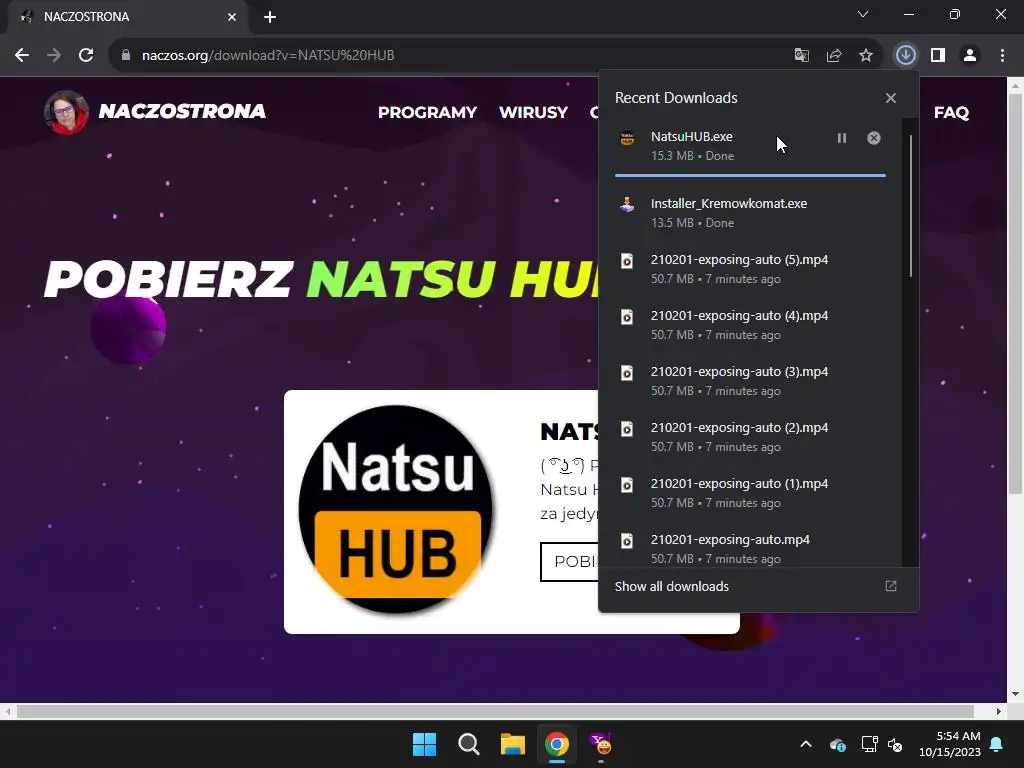
Task: Click the NatsuHUB.exe download progress bar
Action: coord(750,175)
